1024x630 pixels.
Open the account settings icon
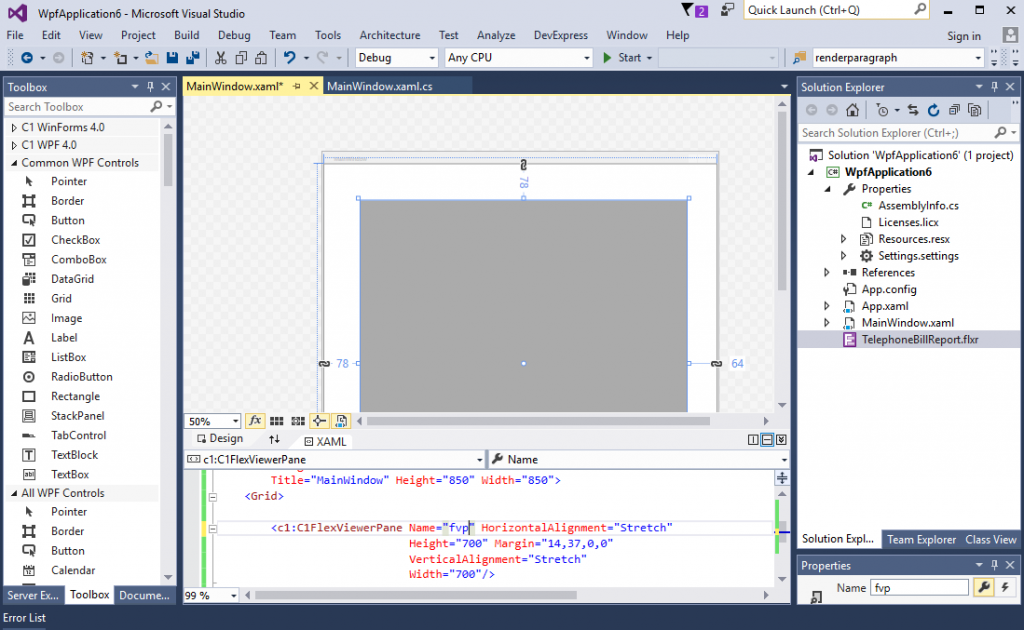1010,35
